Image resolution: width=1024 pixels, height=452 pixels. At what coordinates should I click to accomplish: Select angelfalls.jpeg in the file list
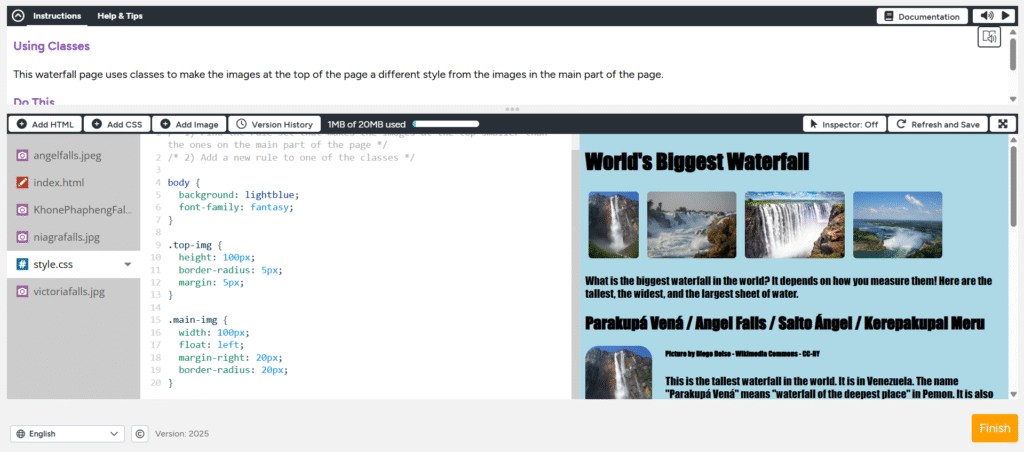point(67,156)
